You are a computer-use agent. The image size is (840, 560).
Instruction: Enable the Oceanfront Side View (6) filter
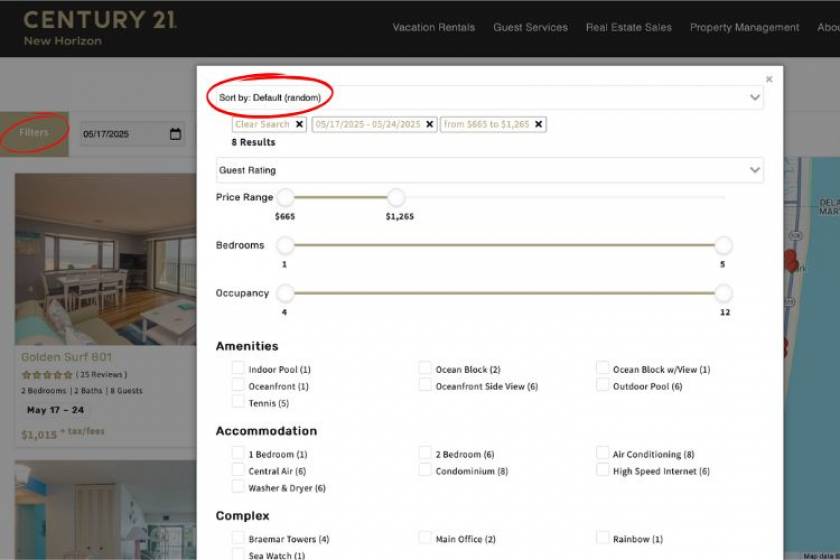(x=425, y=385)
